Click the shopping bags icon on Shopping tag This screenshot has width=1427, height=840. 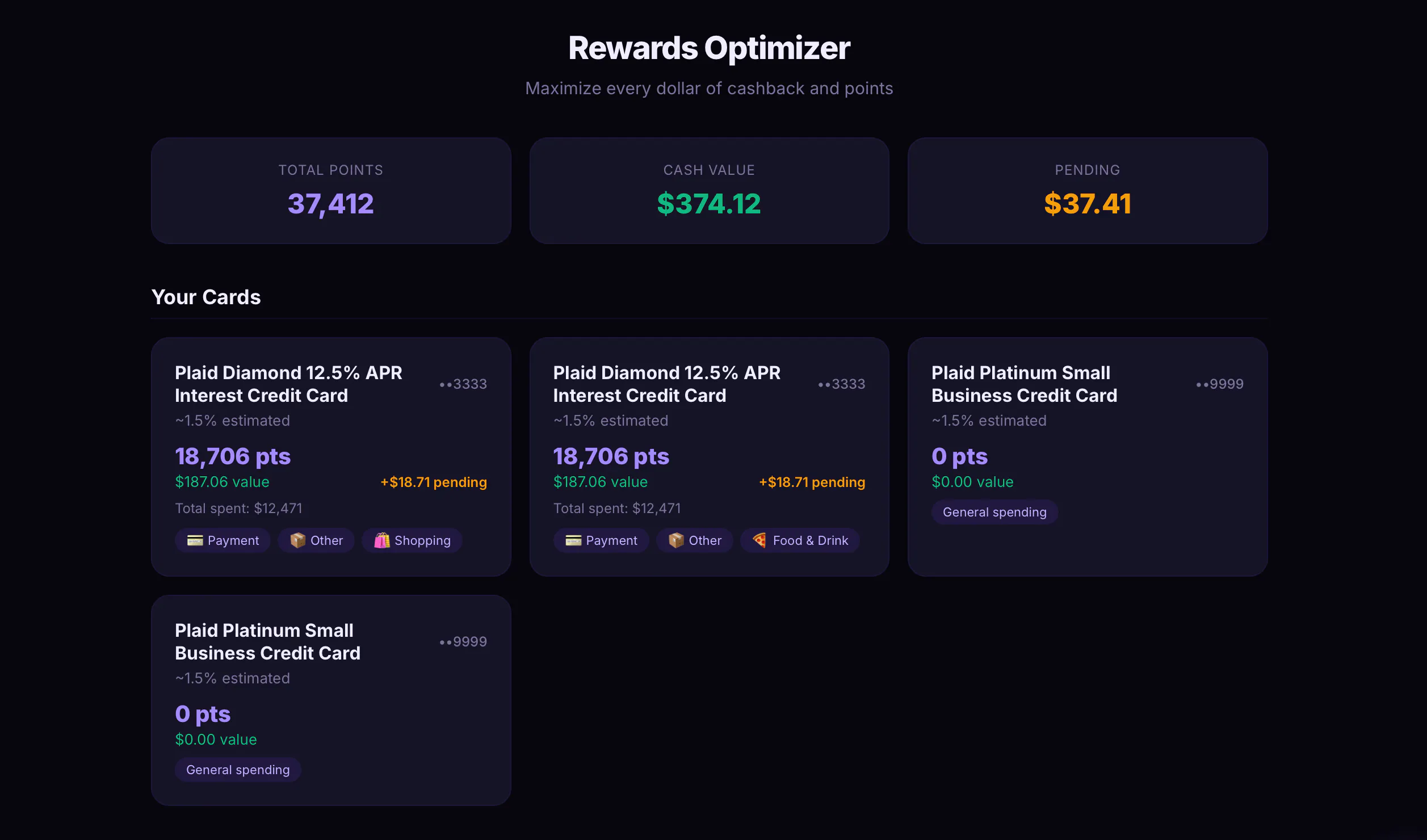tap(382, 540)
